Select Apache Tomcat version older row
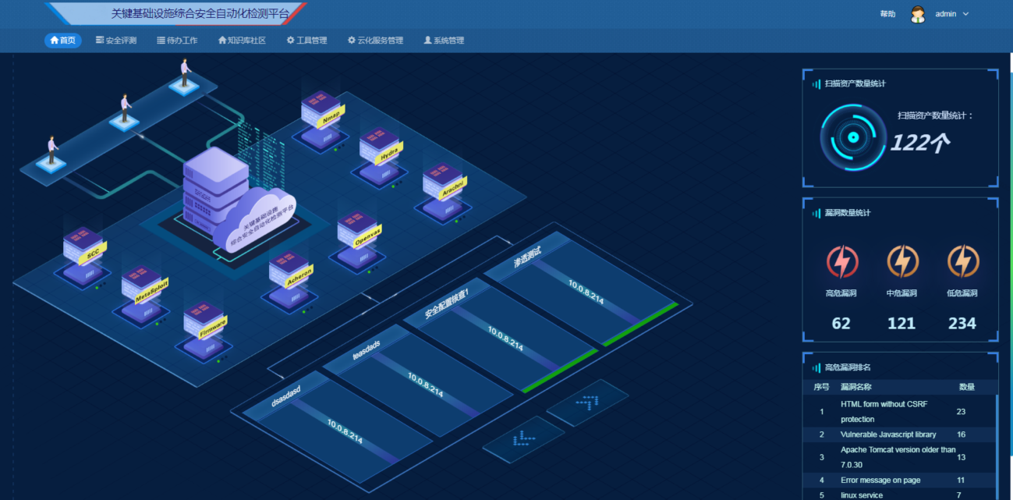The height and width of the screenshot is (500, 1013). pos(901,457)
